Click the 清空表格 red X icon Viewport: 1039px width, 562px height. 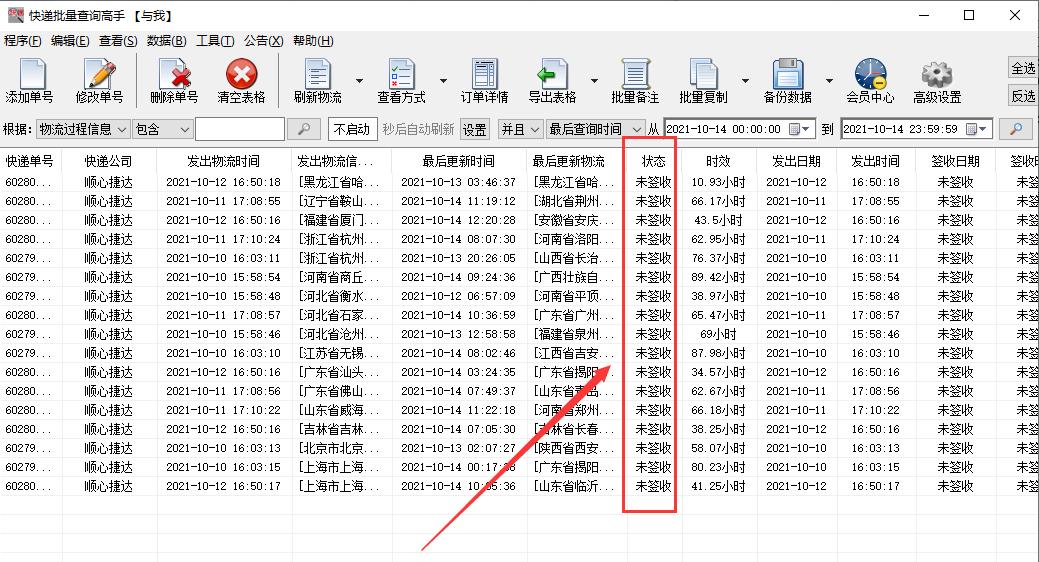pos(241,74)
